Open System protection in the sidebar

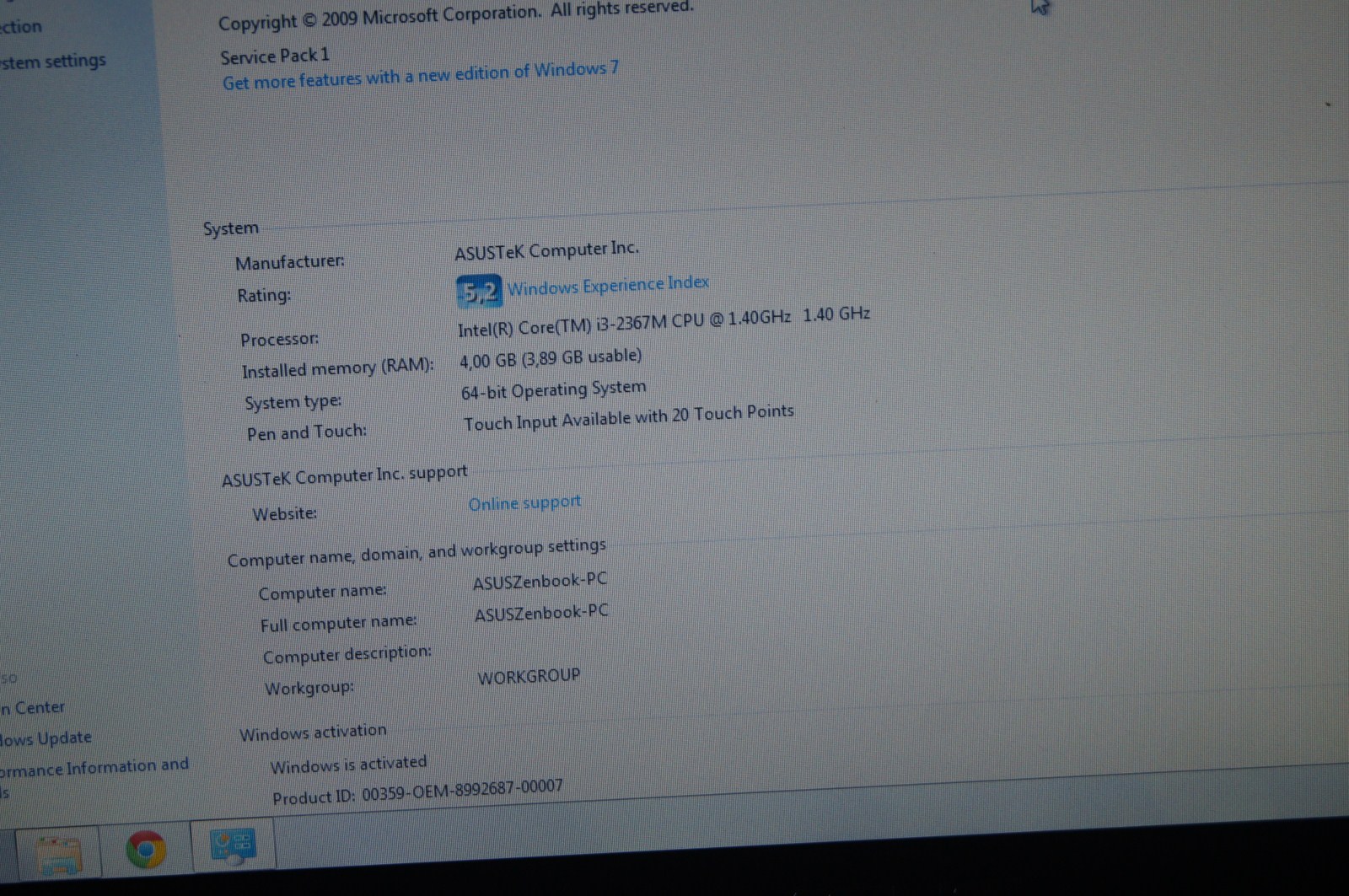pos(20,26)
